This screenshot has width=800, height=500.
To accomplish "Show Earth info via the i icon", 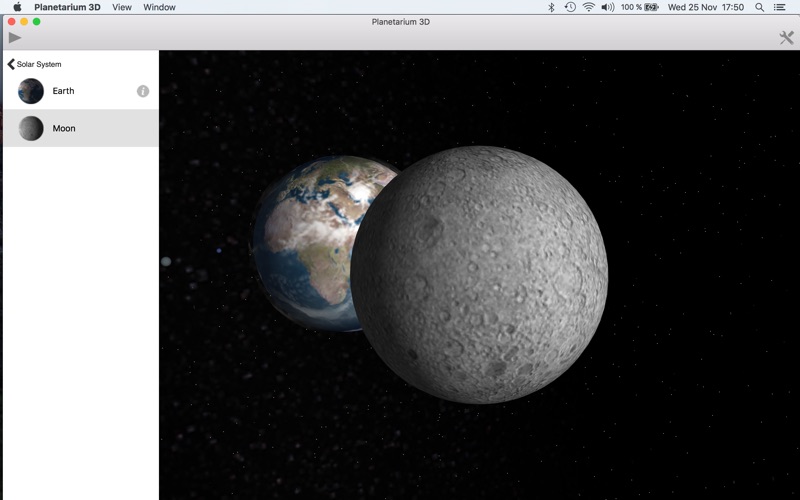I will point(143,91).
